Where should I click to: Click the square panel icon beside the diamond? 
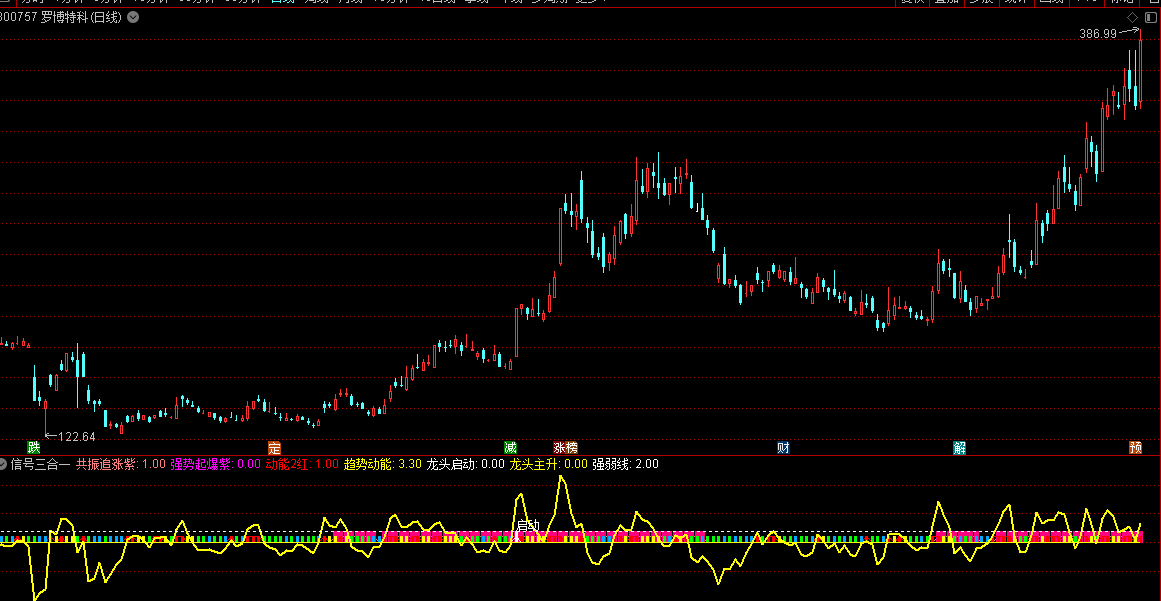pos(1147,18)
